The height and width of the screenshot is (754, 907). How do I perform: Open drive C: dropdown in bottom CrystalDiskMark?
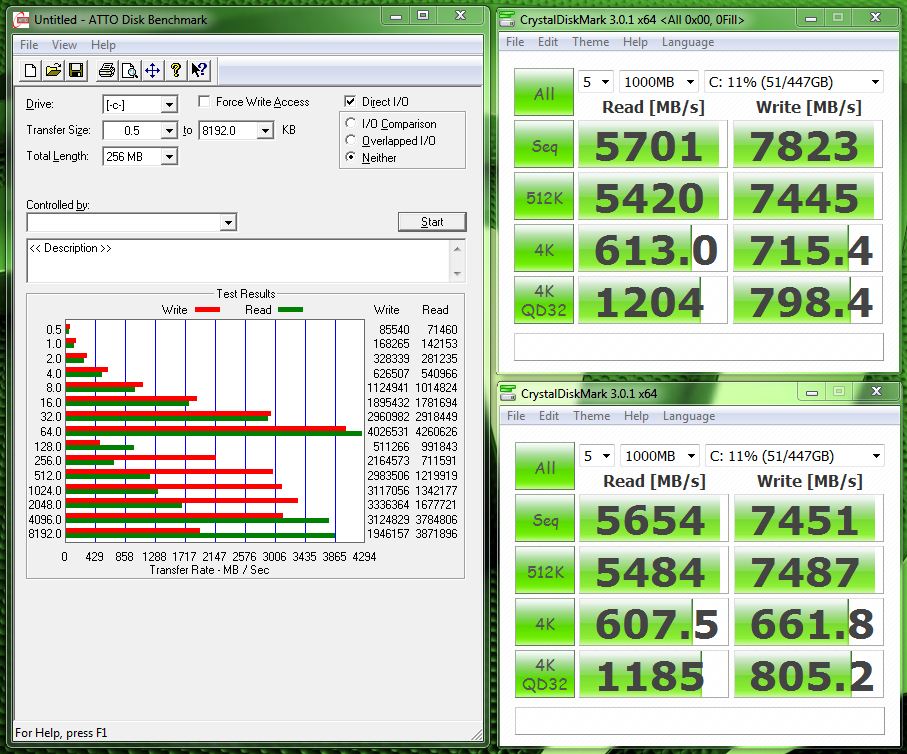[x=795, y=456]
